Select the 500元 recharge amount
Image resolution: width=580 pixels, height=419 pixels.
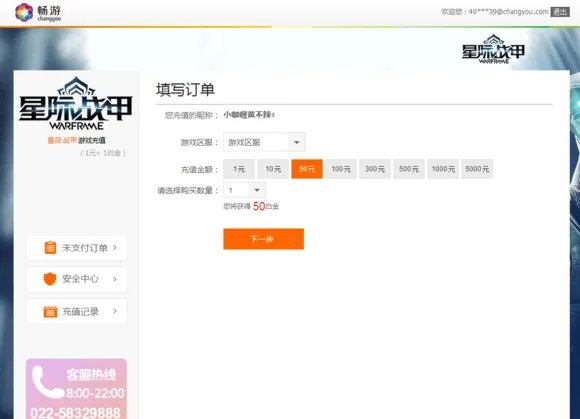coord(409,169)
